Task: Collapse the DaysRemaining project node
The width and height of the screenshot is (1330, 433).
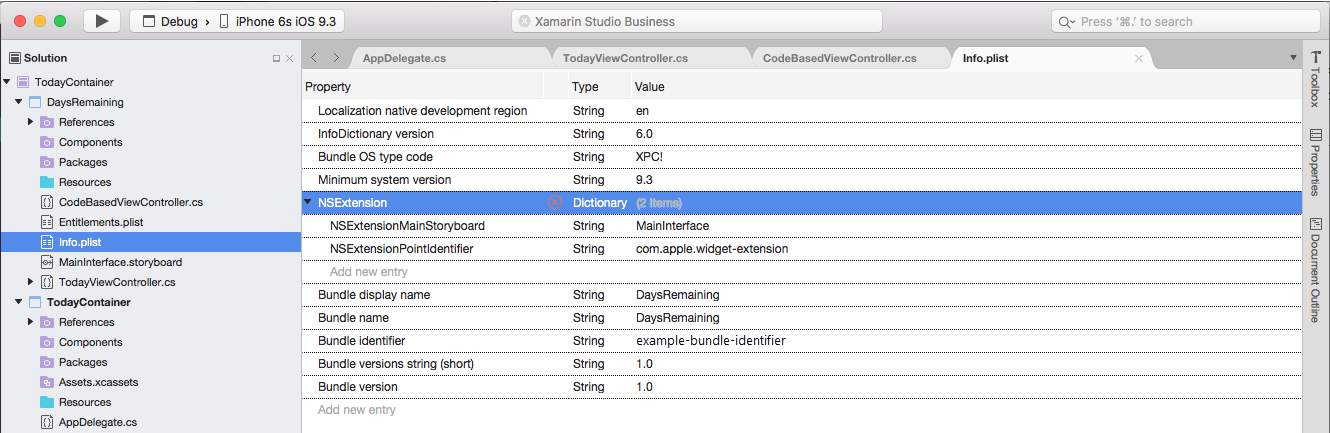Action: tap(19, 102)
